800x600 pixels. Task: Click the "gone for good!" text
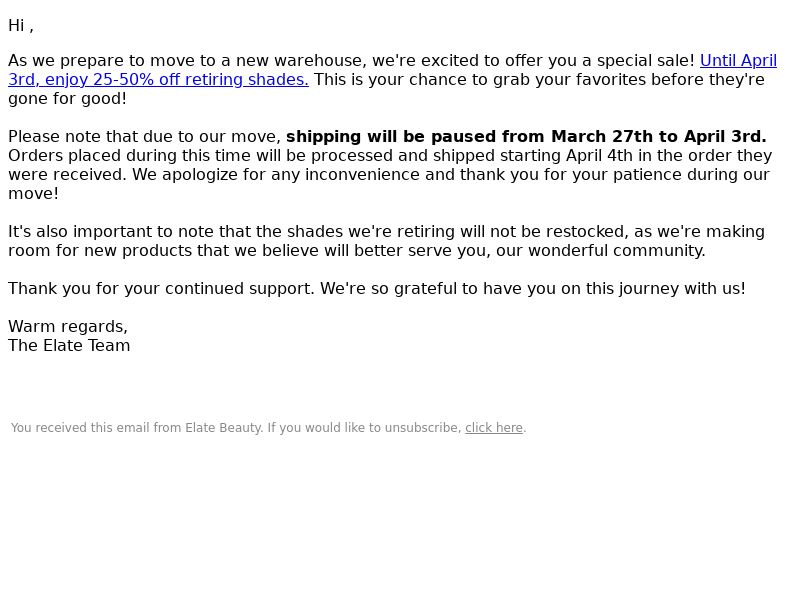click(67, 98)
